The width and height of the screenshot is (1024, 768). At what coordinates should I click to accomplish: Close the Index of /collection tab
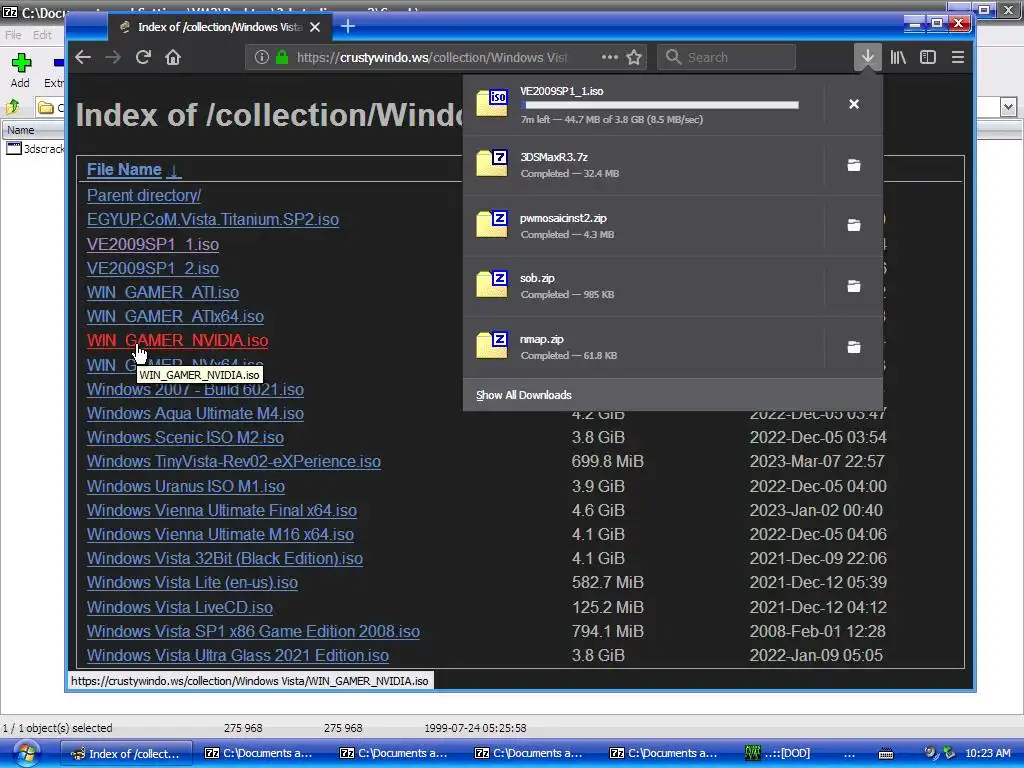coord(315,27)
